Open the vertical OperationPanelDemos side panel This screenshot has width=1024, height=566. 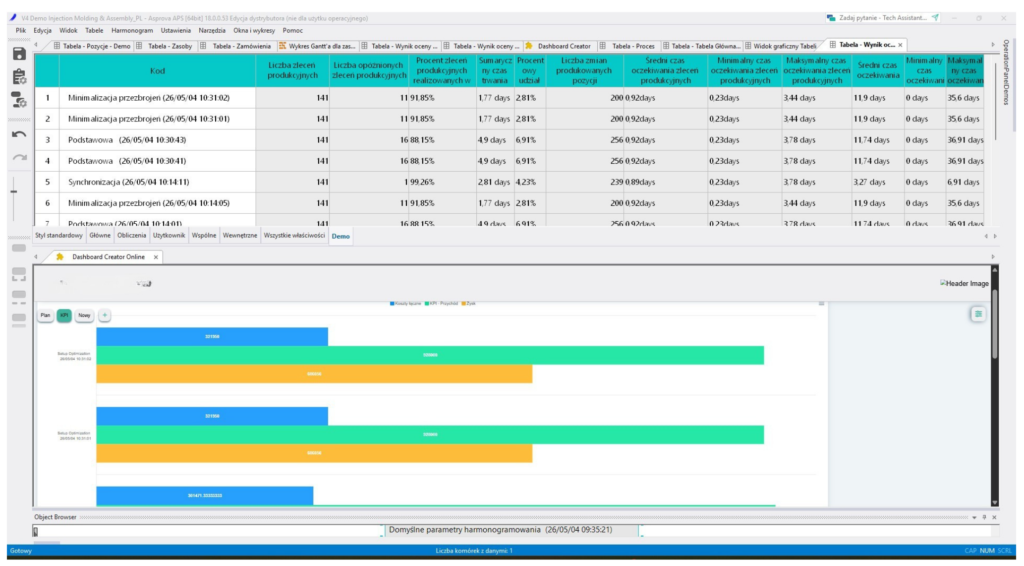click(1006, 72)
